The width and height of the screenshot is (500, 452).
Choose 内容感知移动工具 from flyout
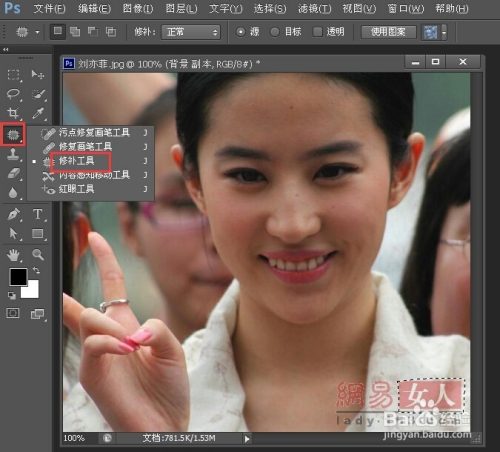(91, 175)
